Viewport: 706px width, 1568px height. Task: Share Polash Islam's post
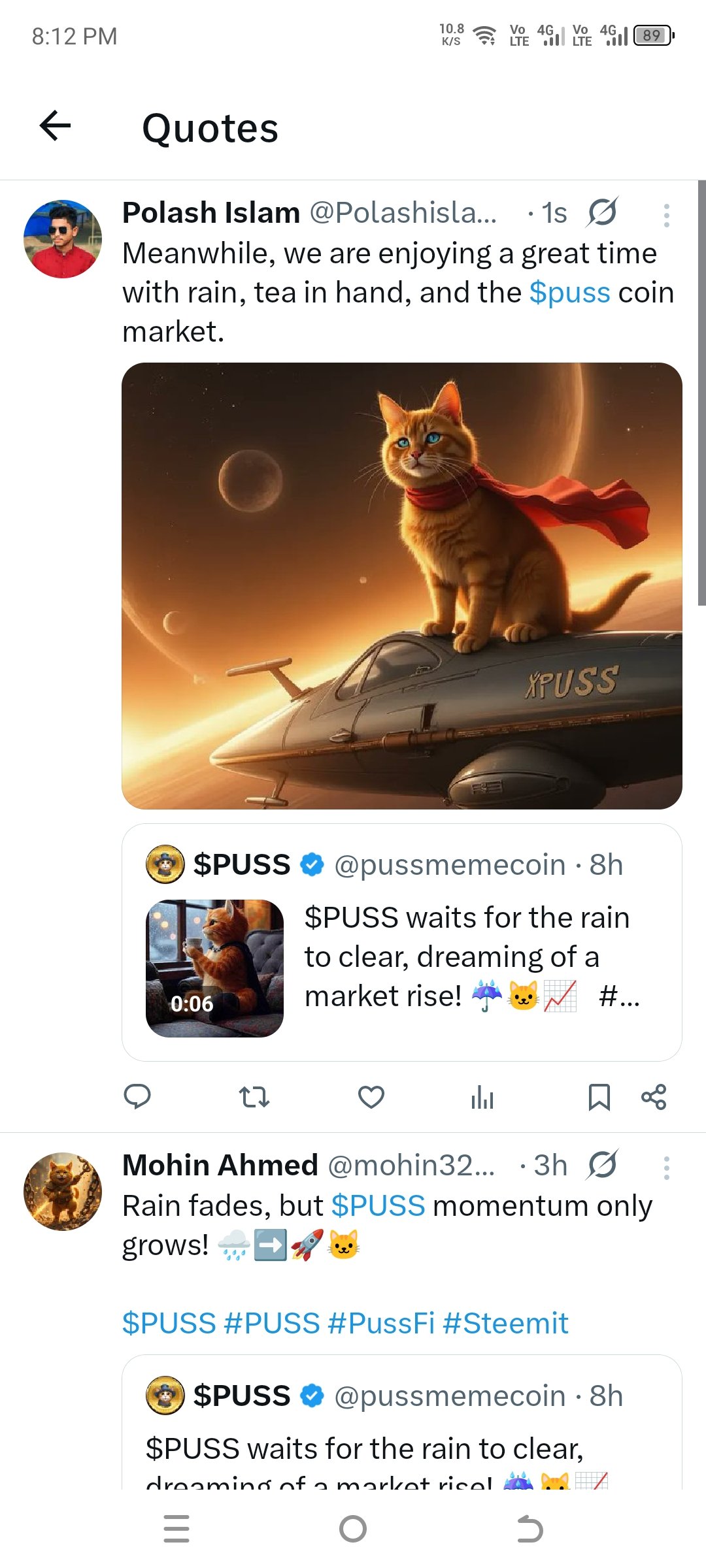[x=654, y=1096]
